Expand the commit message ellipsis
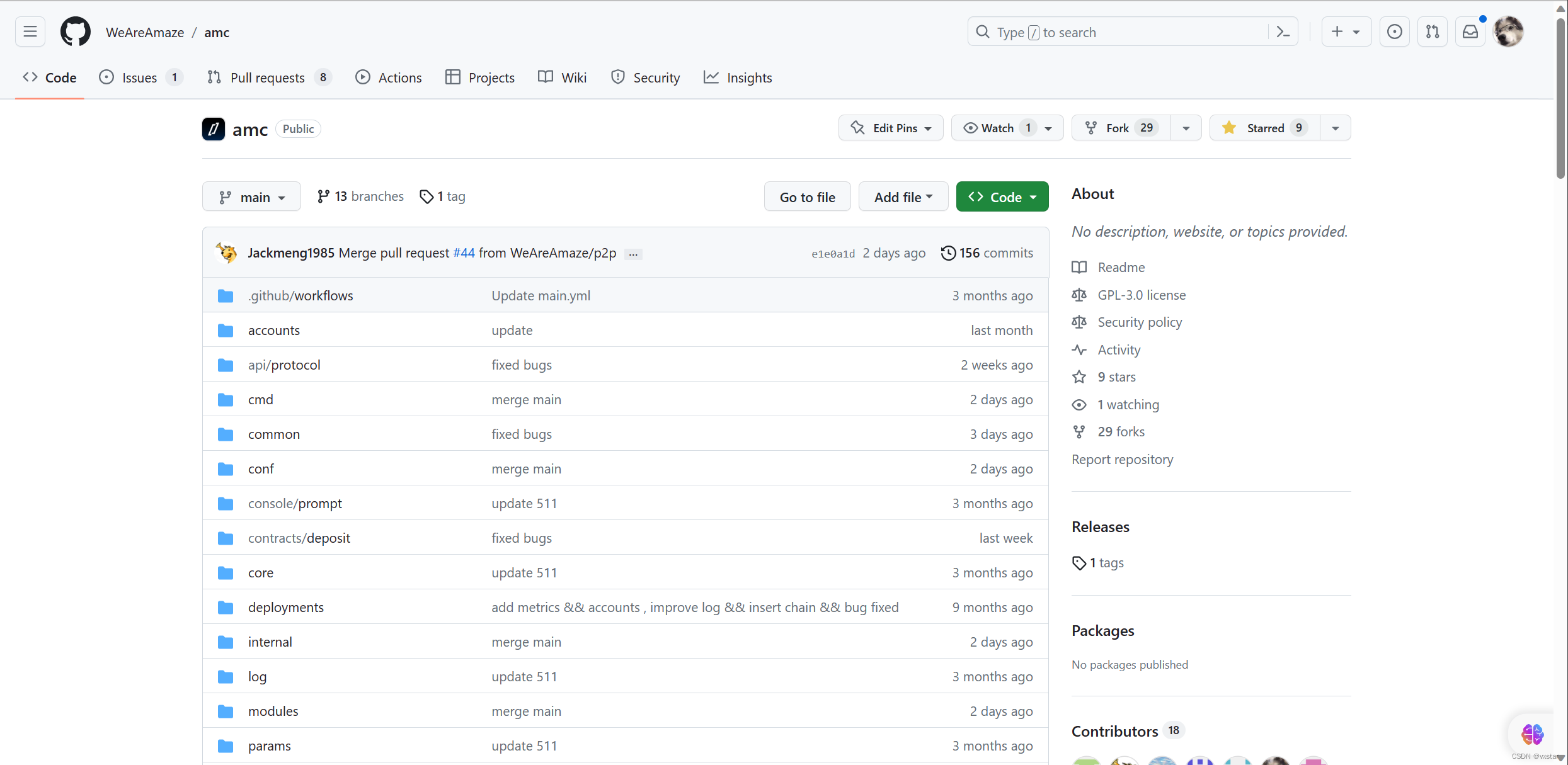The width and height of the screenshot is (1568, 765). tap(633, 254)
